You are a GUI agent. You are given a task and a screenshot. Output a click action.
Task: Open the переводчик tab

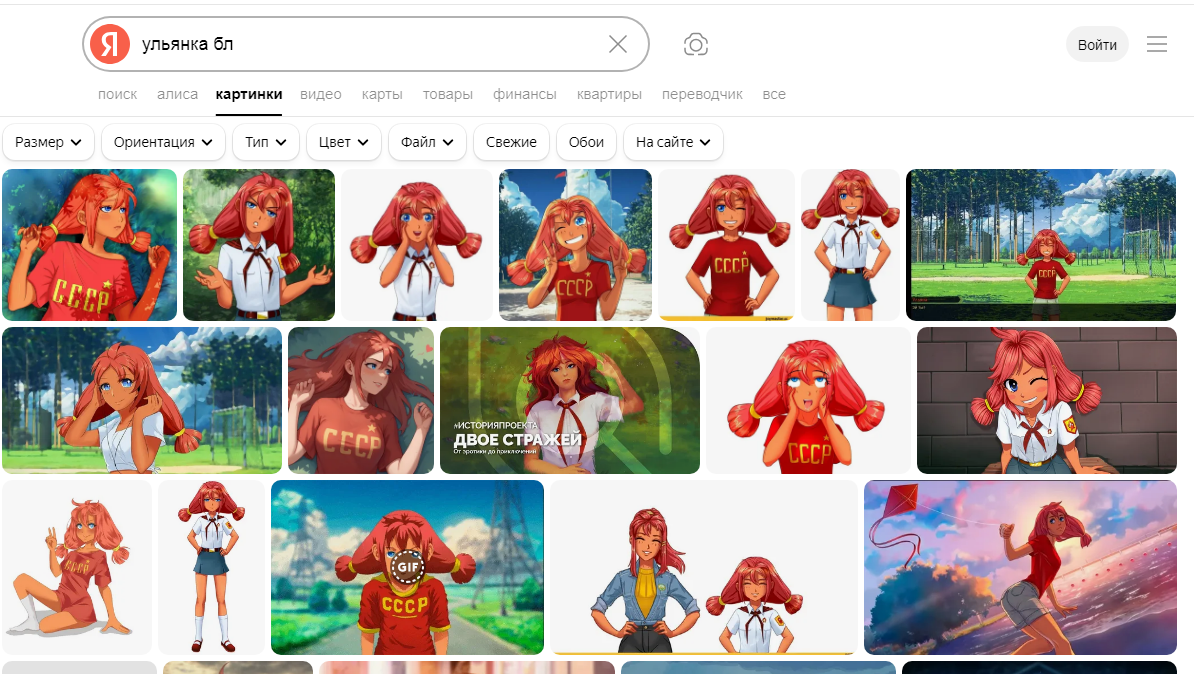[702, 94]
